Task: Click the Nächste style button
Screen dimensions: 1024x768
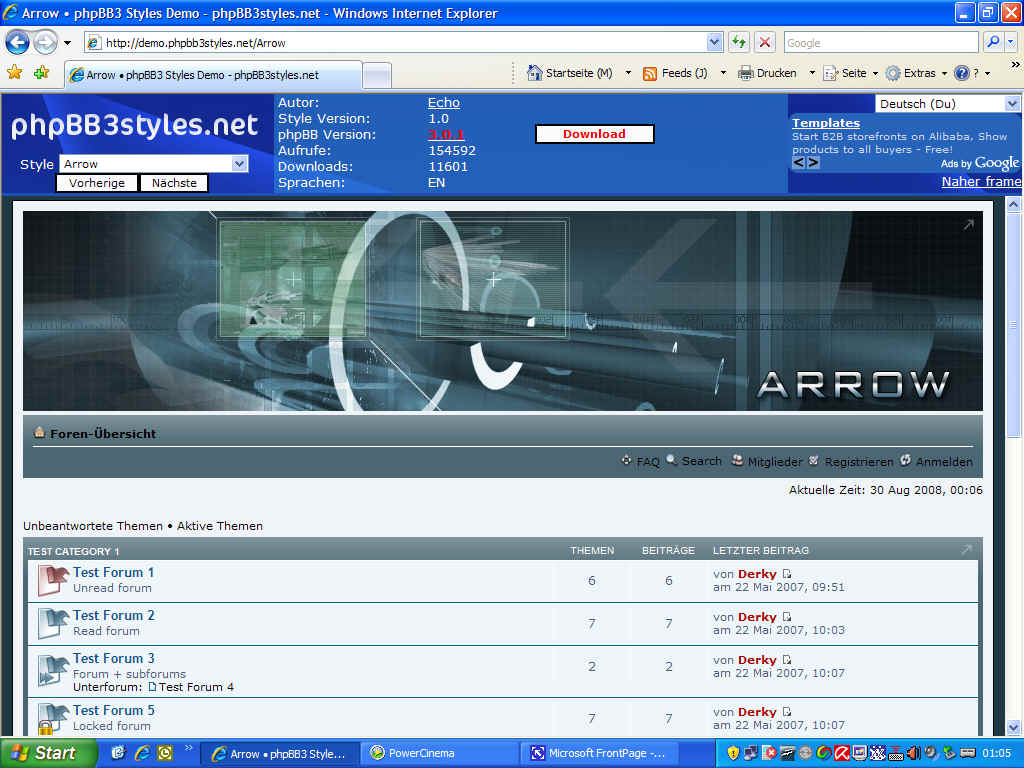Action: [174, 183]
